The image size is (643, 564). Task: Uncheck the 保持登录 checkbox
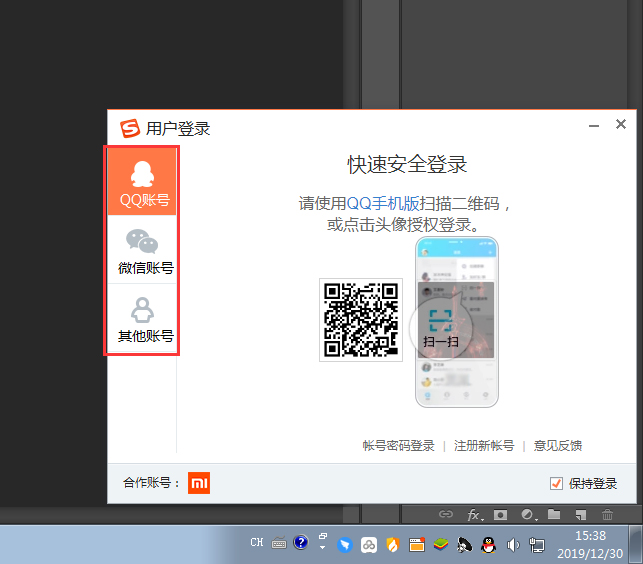coord(557,483)
